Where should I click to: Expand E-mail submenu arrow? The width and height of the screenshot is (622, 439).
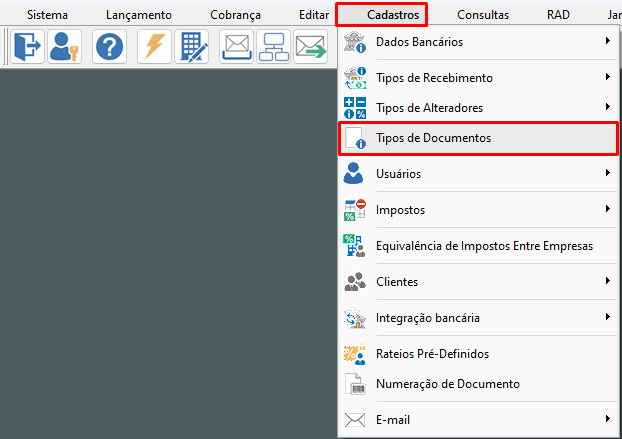pyautogui.click(x=608, y=419)
